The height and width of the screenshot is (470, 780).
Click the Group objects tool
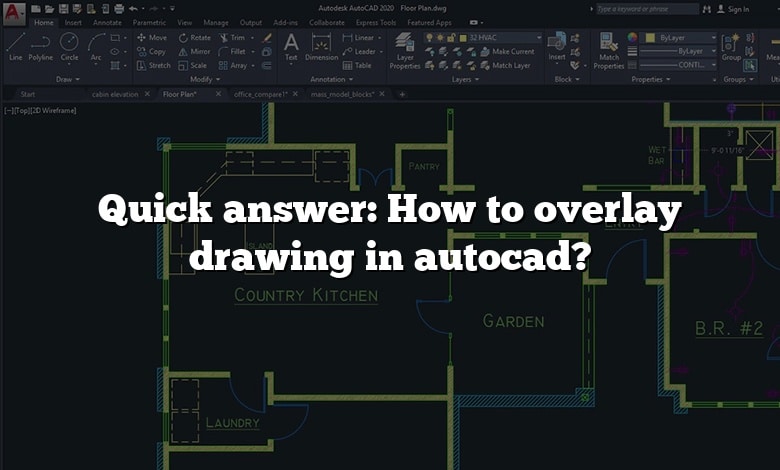[731, 47]
